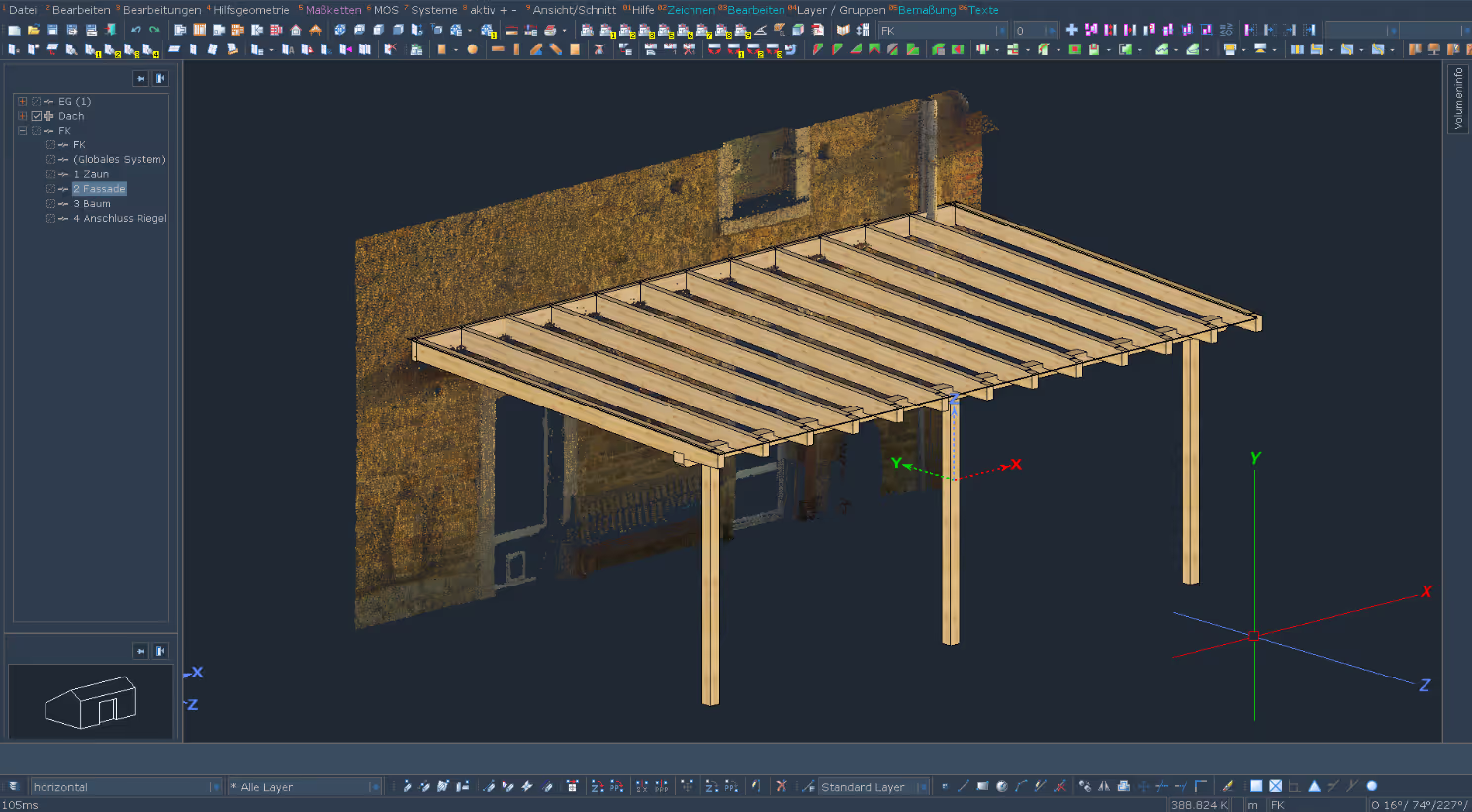Viewport: 1472px width, 812px height.
Task: Open the Hilfsgeometrie menu
Action: pos(251,10)
